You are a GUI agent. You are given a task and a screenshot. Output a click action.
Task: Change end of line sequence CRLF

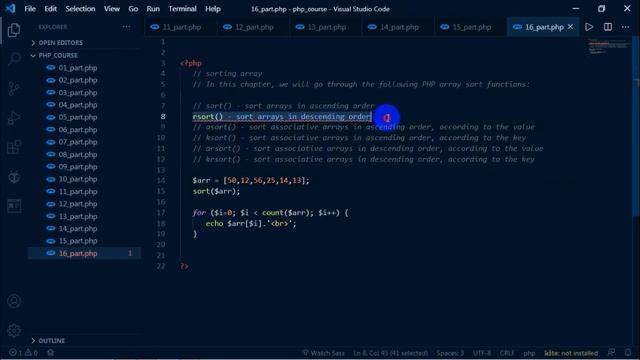click(x=507, y=353)
